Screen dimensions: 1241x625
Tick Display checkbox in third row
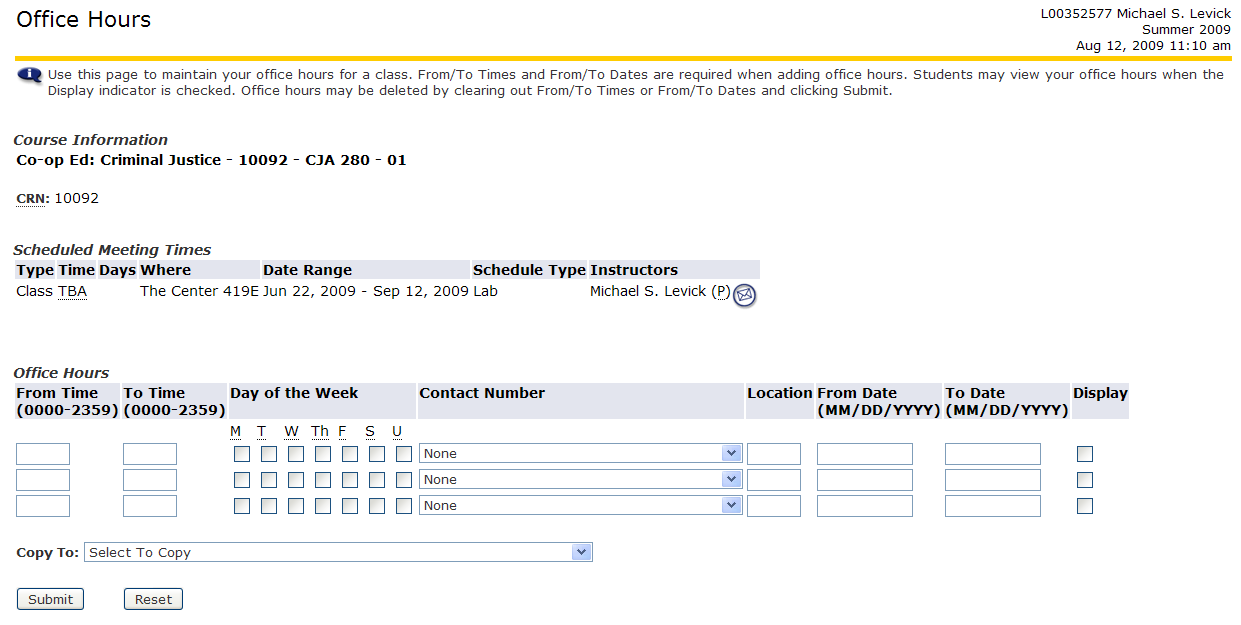click(x=1085, y=506)
